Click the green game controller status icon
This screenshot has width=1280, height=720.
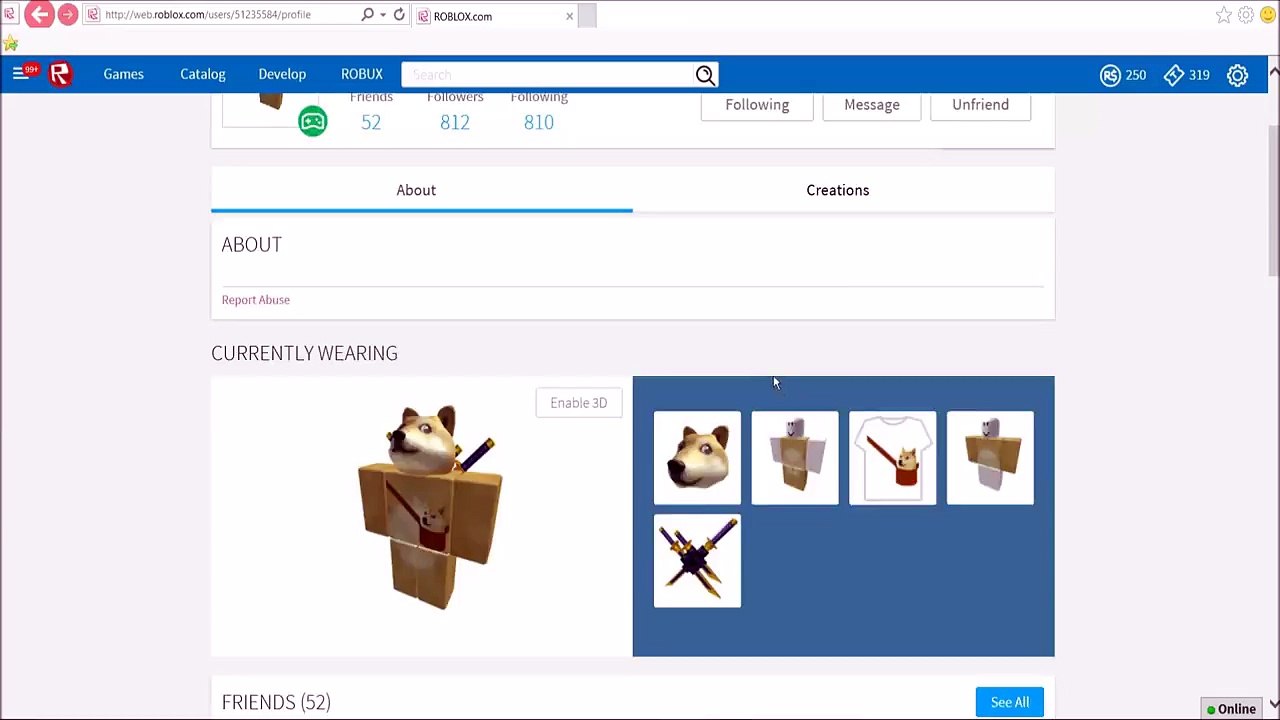(x=313, y=122)
